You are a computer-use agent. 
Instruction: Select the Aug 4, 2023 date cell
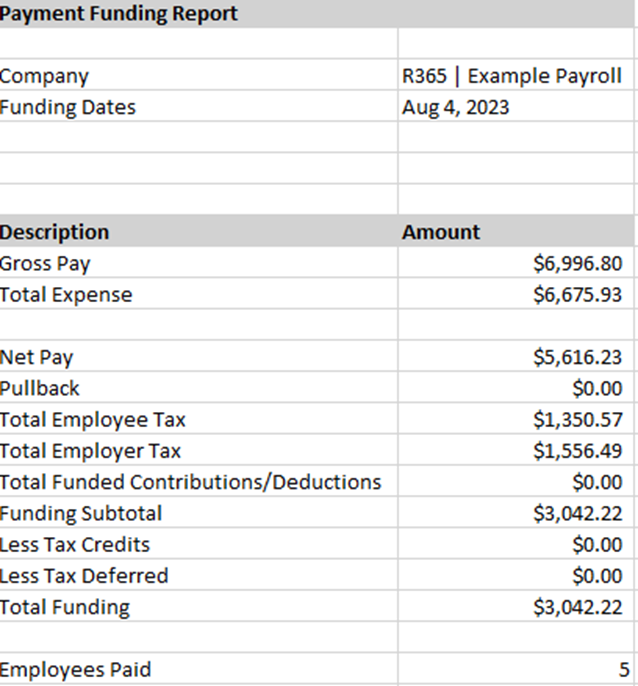tap(516, 106)
